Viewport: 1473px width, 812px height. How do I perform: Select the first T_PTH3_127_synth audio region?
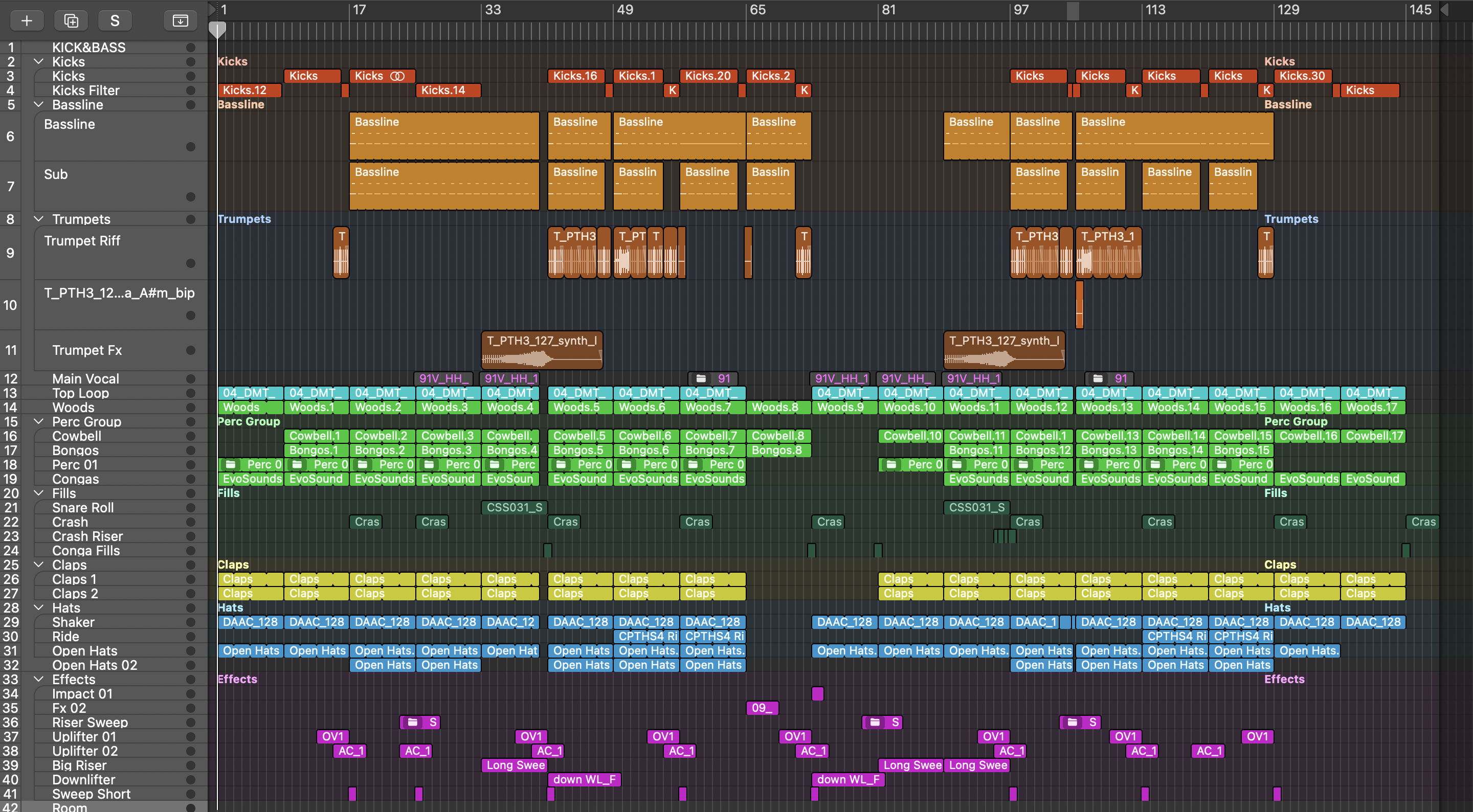tap(542, 350)
